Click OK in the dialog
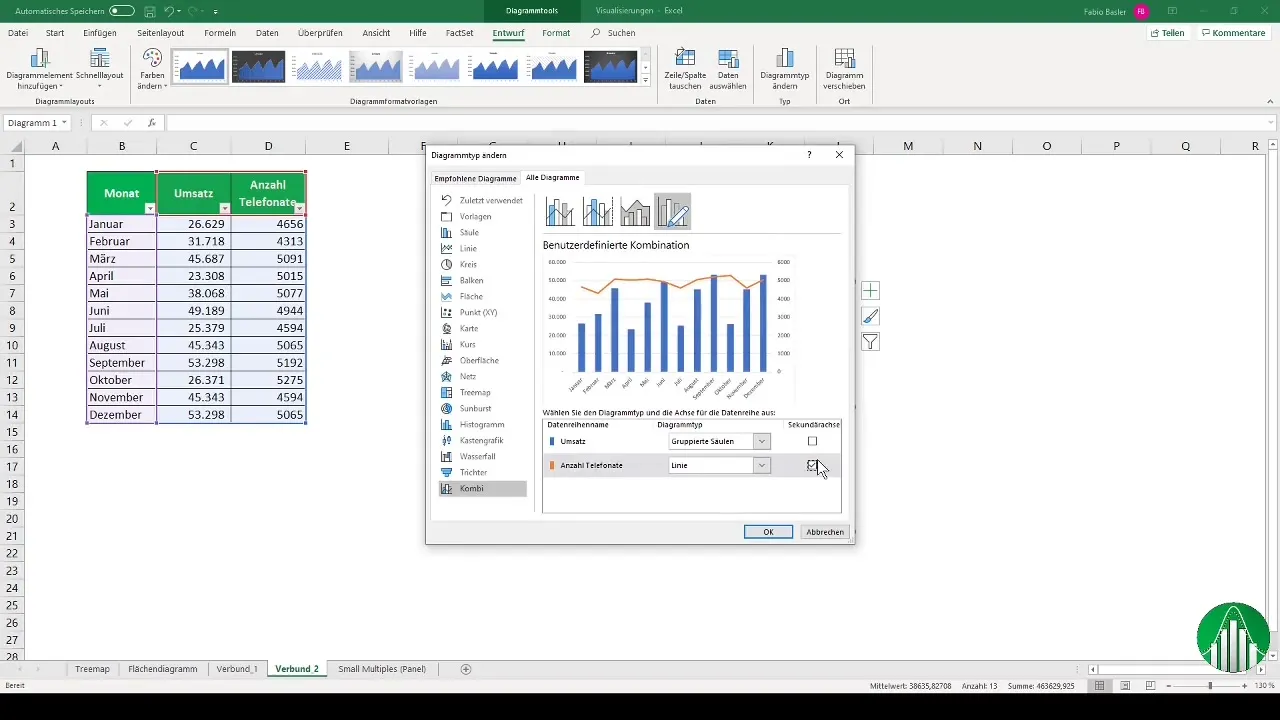Image resolution: width=1280 pixels, height=720 pixels. [768, 532]
